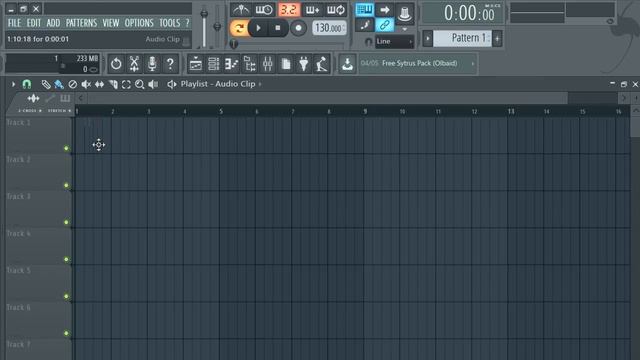Screen dimensions: 640x360
Task: Toggle step editing icon
Action: (364, 25)
